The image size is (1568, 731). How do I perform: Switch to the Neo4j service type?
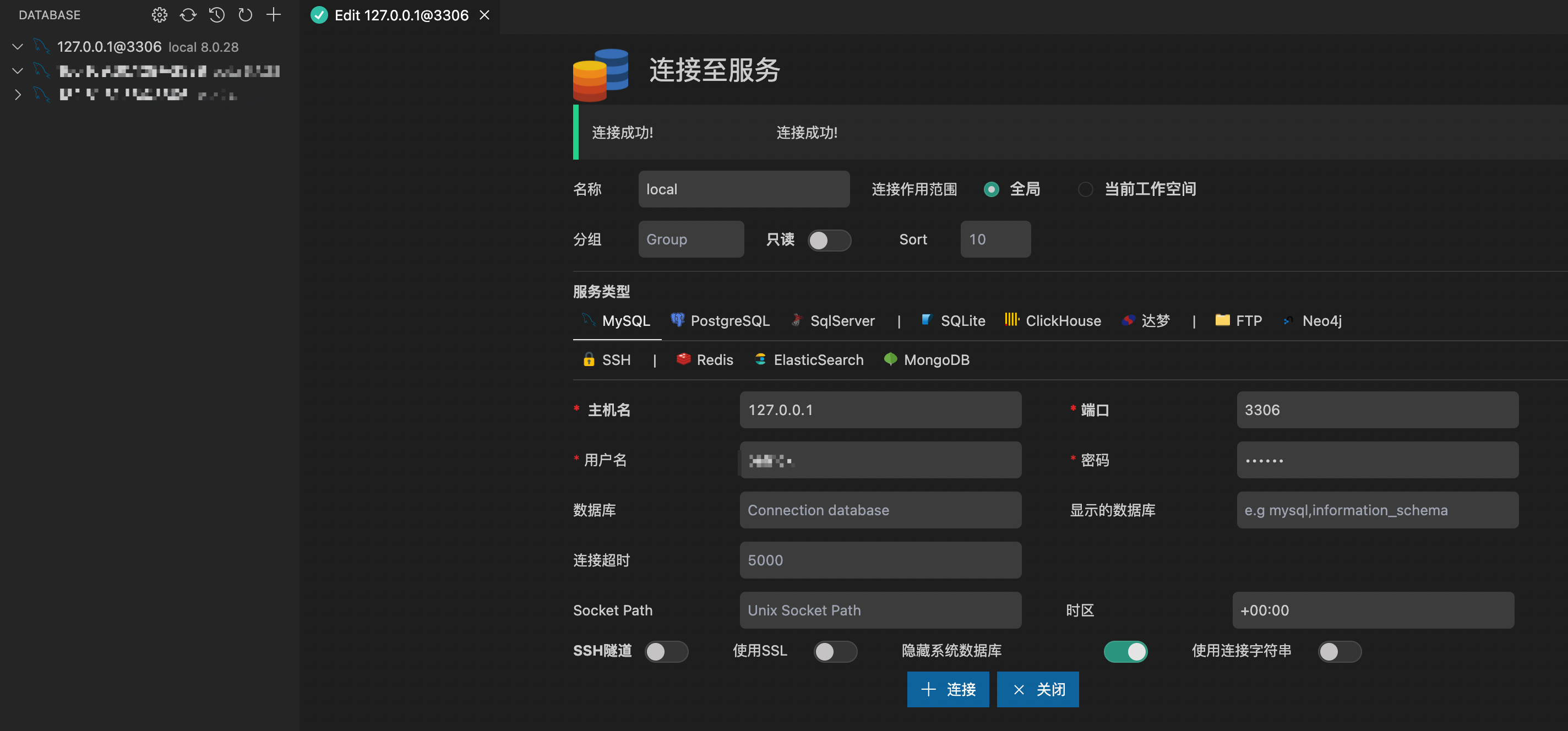pos(1313,320)
